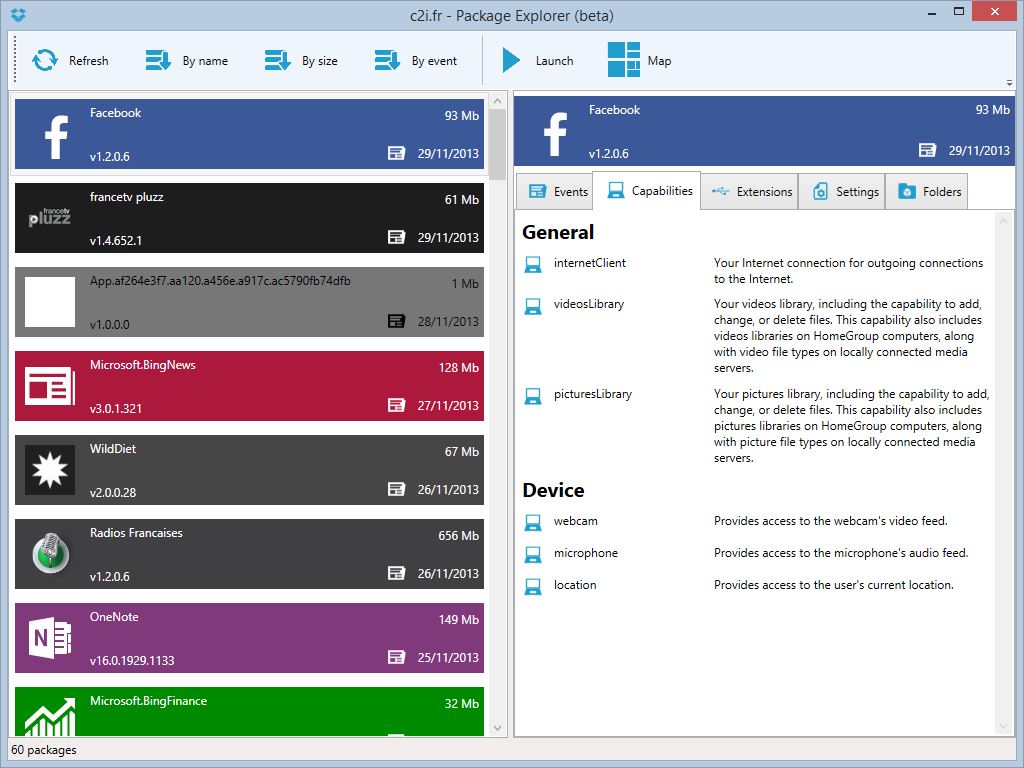Screen dimensions: 1024x768
Task: Click event icon beside WildDiet 26/11/2013
Action: click(396, 489)
